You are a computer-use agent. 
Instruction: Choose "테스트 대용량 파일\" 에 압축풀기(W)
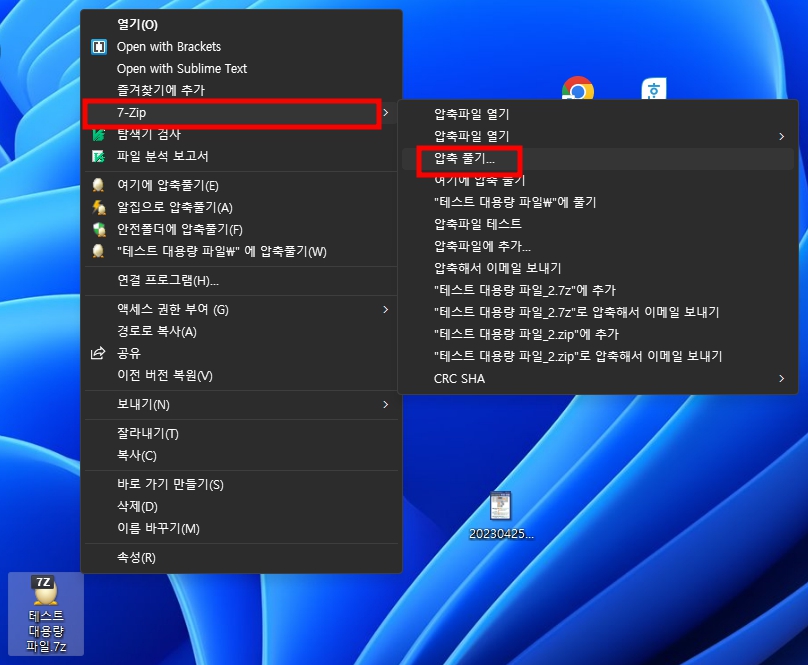click(x=241, y=251)
